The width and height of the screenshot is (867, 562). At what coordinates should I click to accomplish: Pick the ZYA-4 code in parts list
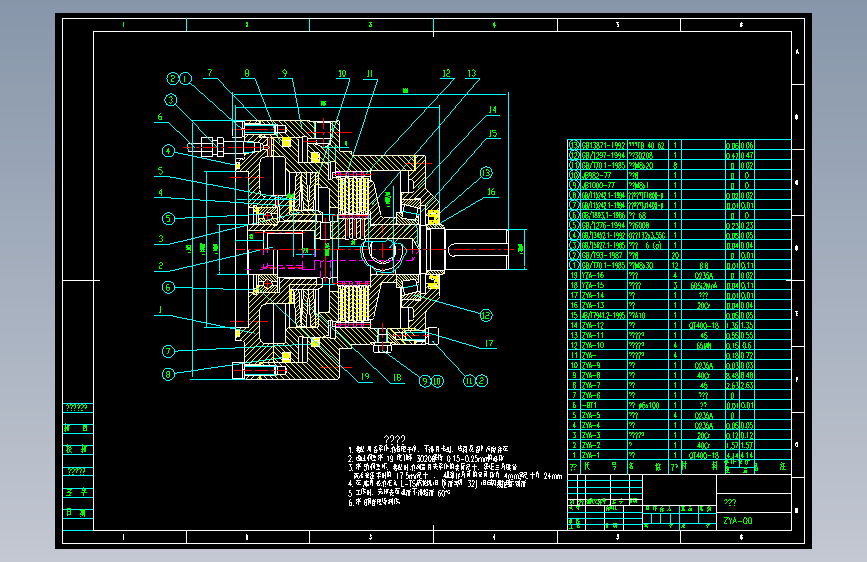tap(591, 425)
